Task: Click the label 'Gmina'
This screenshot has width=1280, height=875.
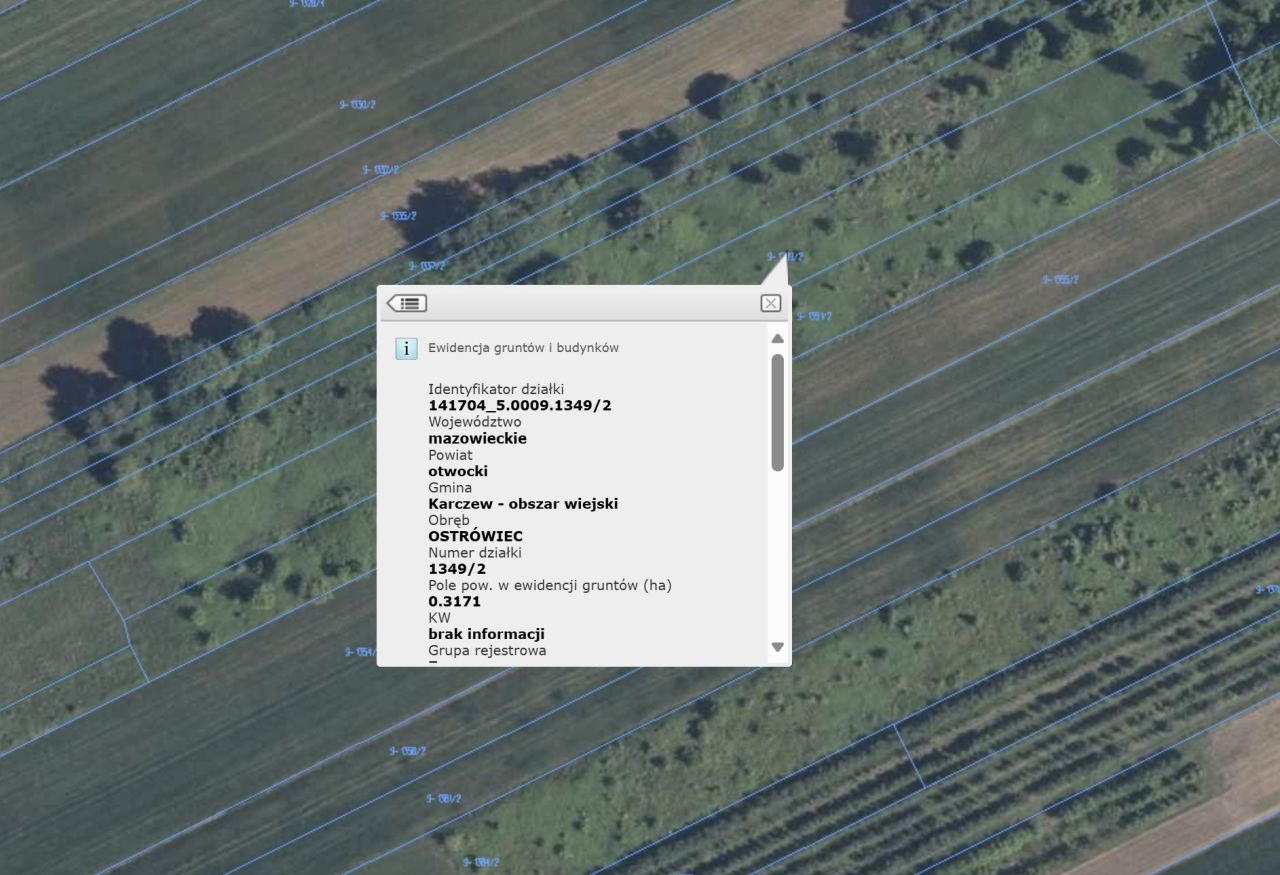Action: pos(450,487)
